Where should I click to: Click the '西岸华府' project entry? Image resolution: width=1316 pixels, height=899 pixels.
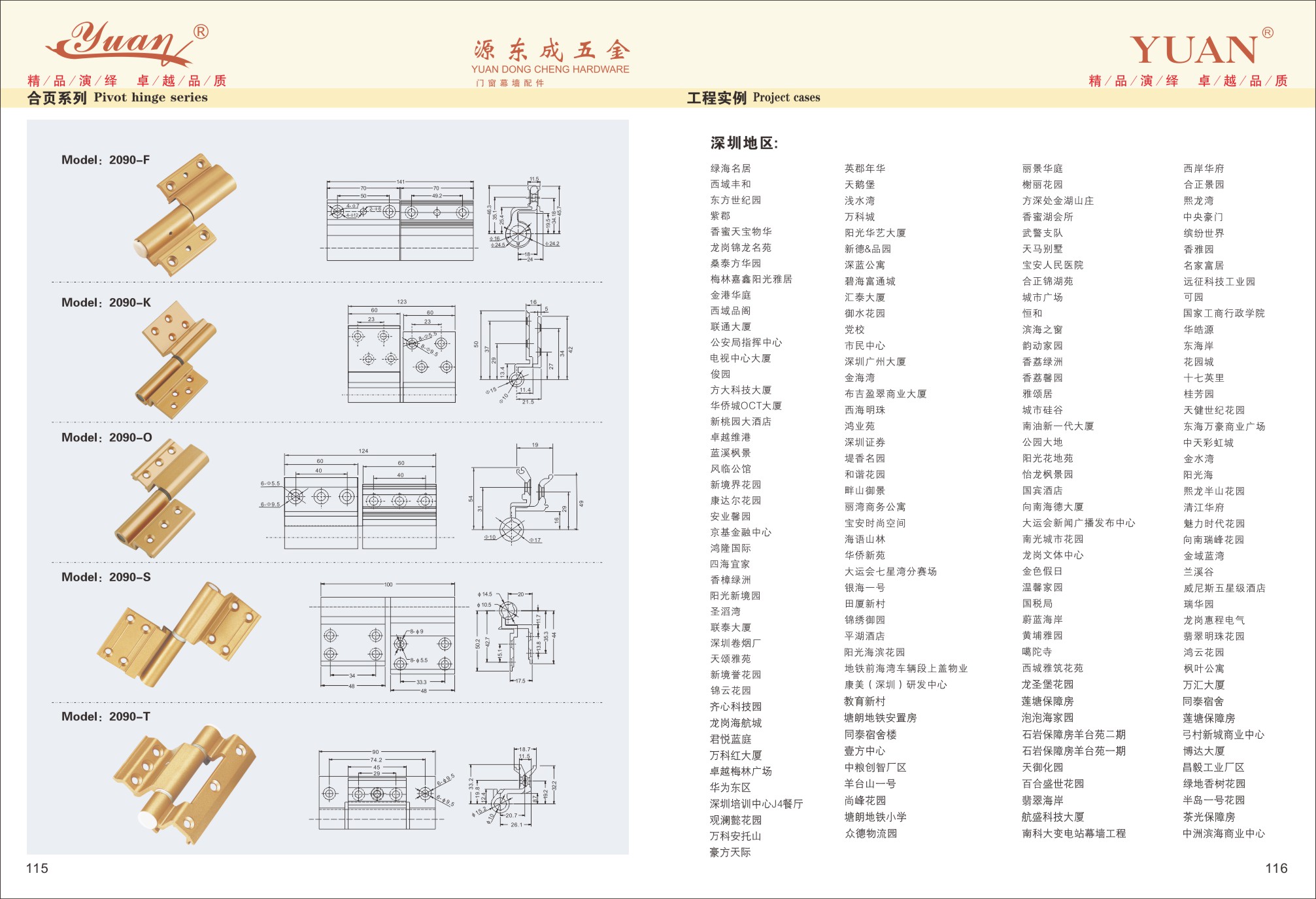pyautogui.click(x=1204, y=169)
